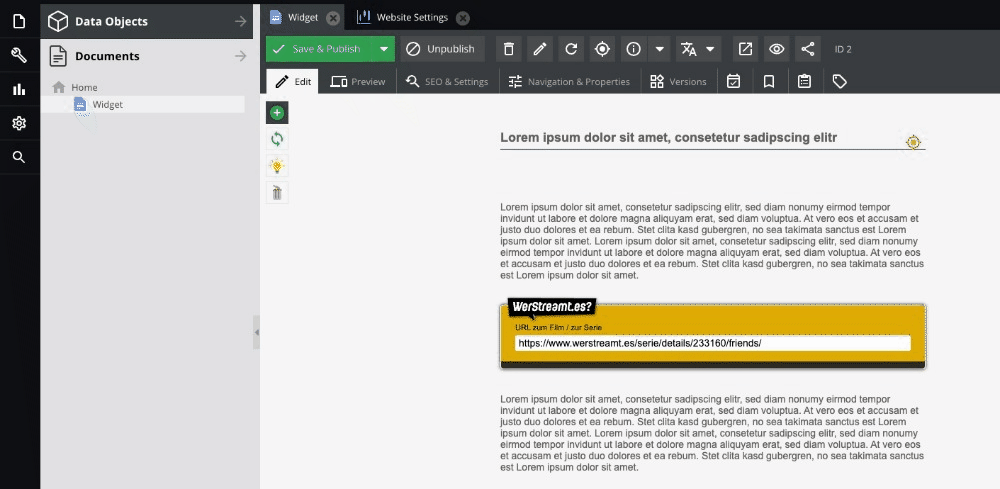
Task: Close the Website Settings tab
Action: pyautogui.click(x=463, y=18)
